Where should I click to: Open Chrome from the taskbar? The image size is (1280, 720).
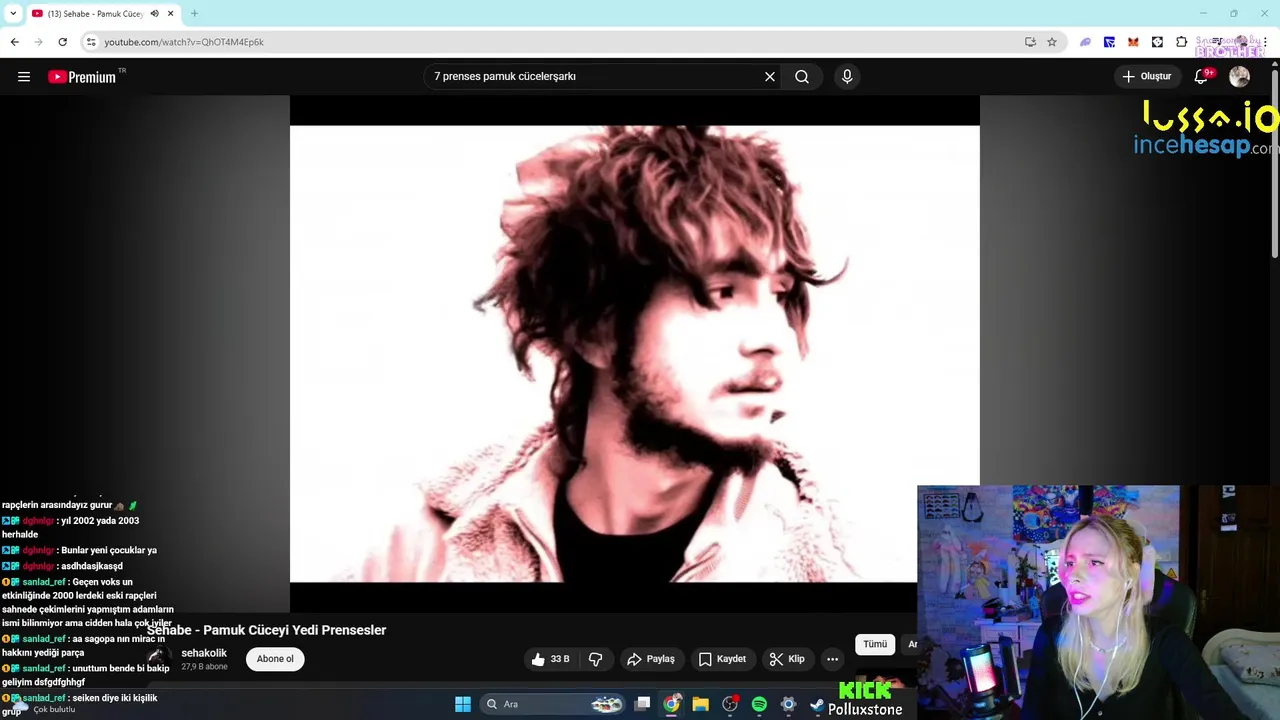point(671,704)
